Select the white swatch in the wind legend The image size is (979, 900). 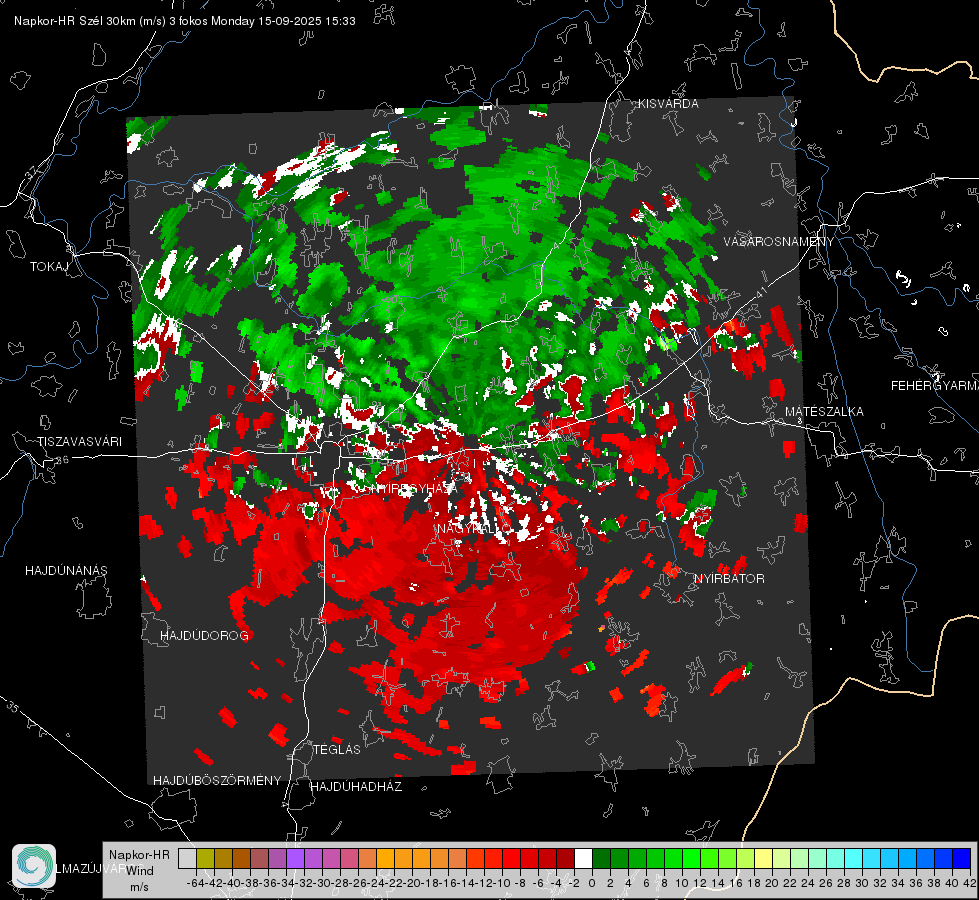coord(583,858)
